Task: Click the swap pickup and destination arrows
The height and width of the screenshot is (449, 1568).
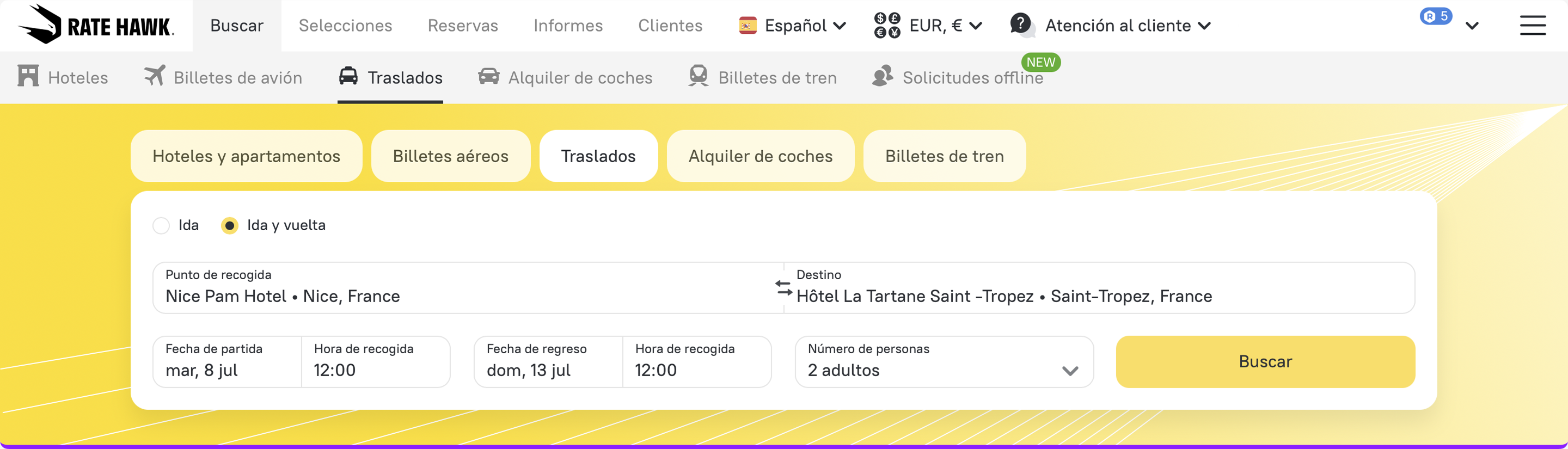Action: [783, 288]
